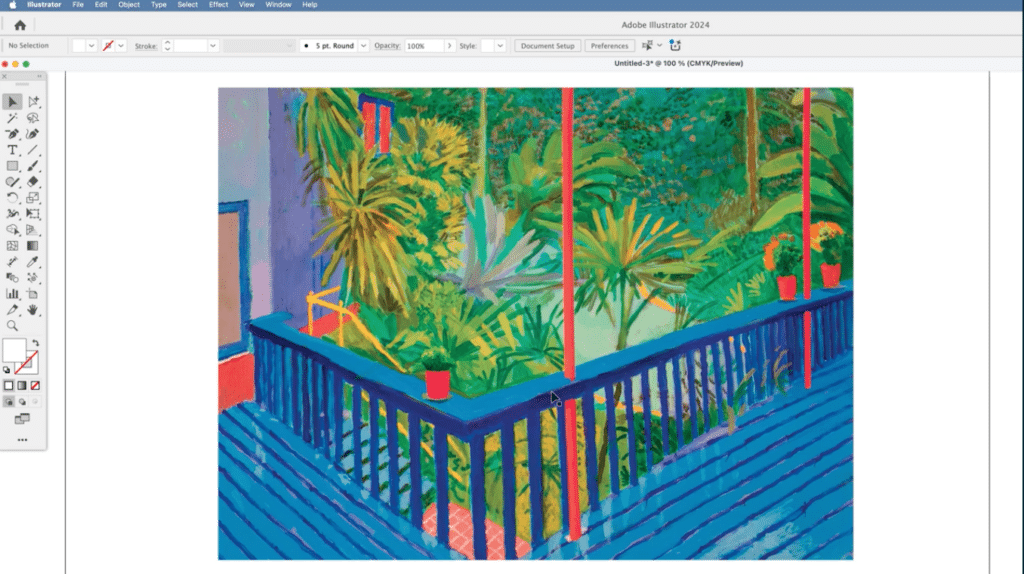This screenshot has height=574, width=1024.
Task: Select the Zoom tool
Action: point(12,326)
